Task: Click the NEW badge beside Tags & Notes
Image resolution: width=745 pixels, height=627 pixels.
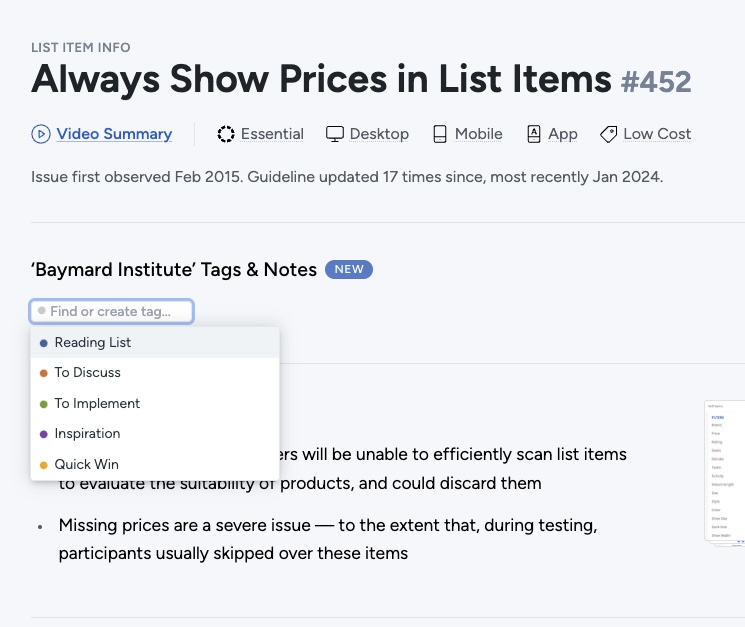Action: click(349, 269)
